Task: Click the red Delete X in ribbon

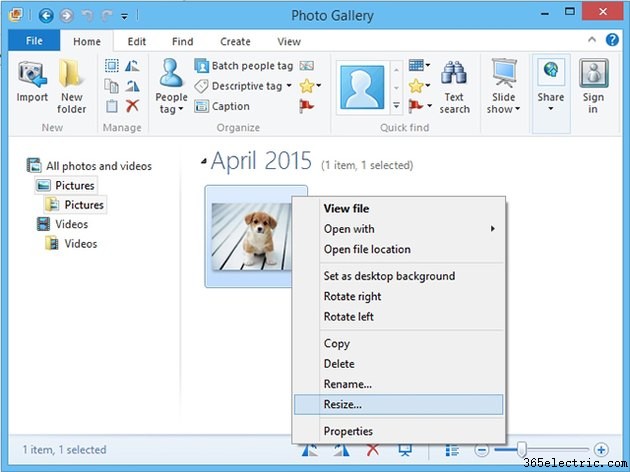Action: (132, 106)
